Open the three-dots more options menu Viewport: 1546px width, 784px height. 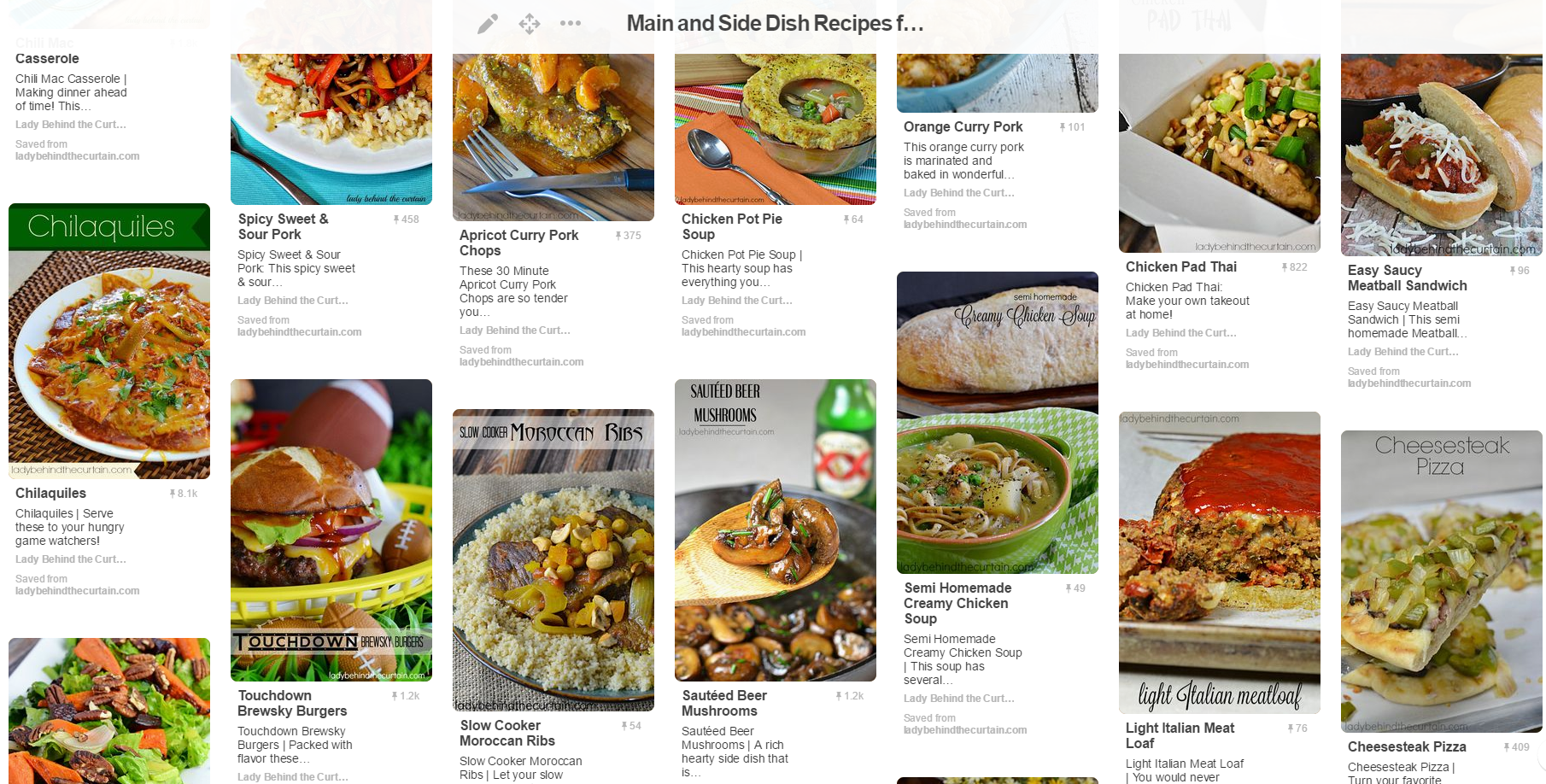[x=571, y=24]
